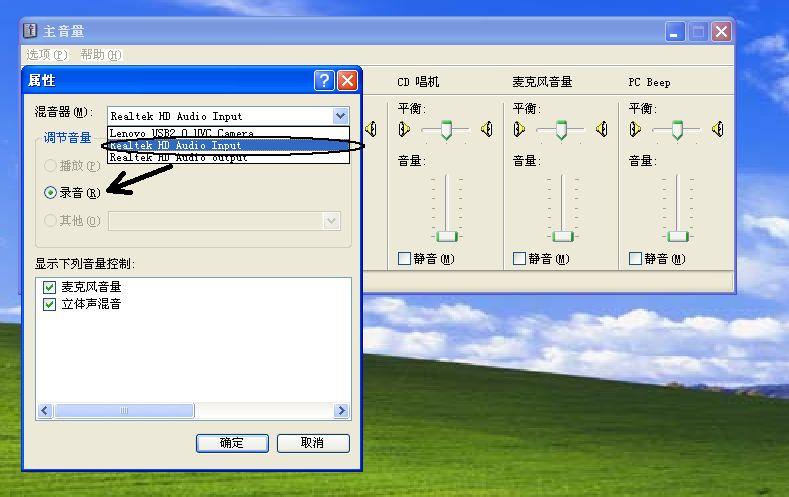Viewport: 789px width, 497px height.
Task: Select the 播放 radio button
Action: [50, 165]
